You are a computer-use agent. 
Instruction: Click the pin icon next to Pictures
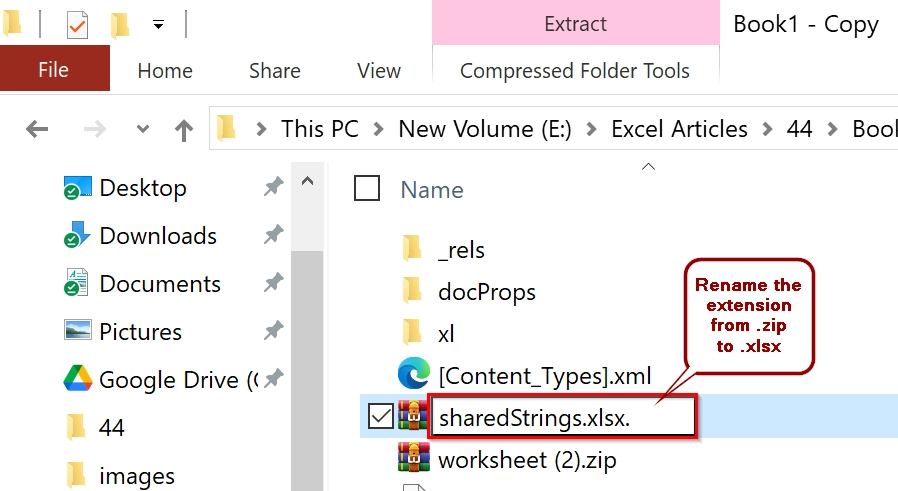coord(273,330)
